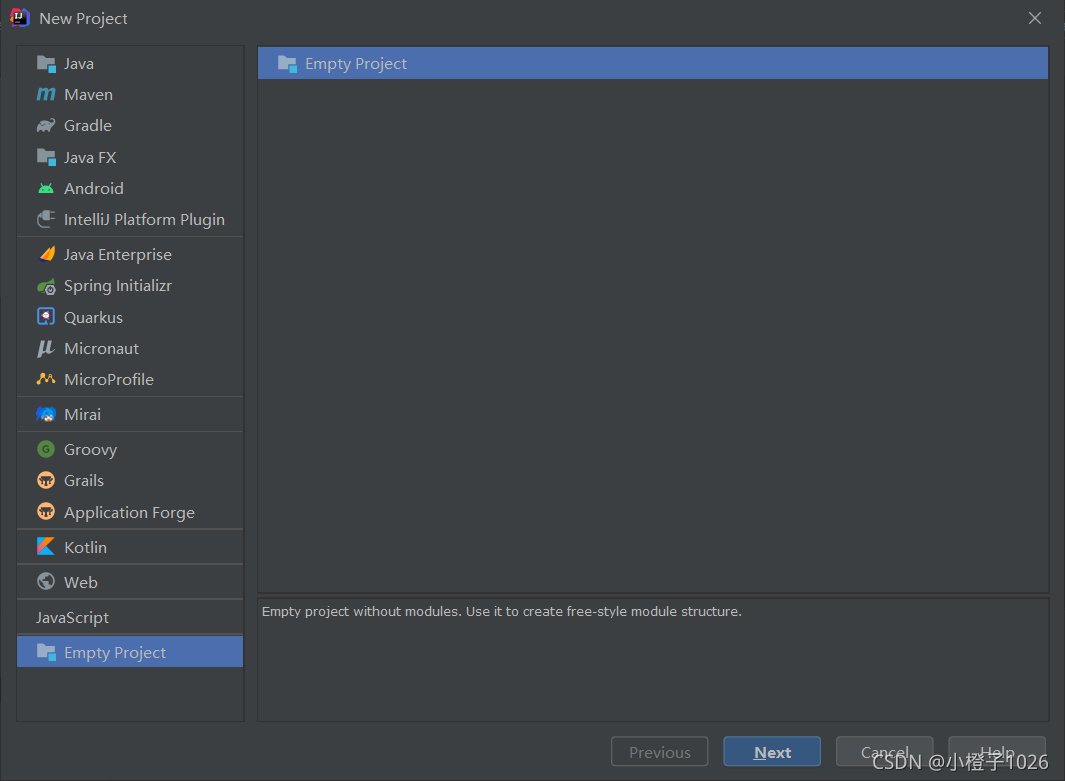Pick Application Forge label
1065x781 pixels.
(129, 513)
